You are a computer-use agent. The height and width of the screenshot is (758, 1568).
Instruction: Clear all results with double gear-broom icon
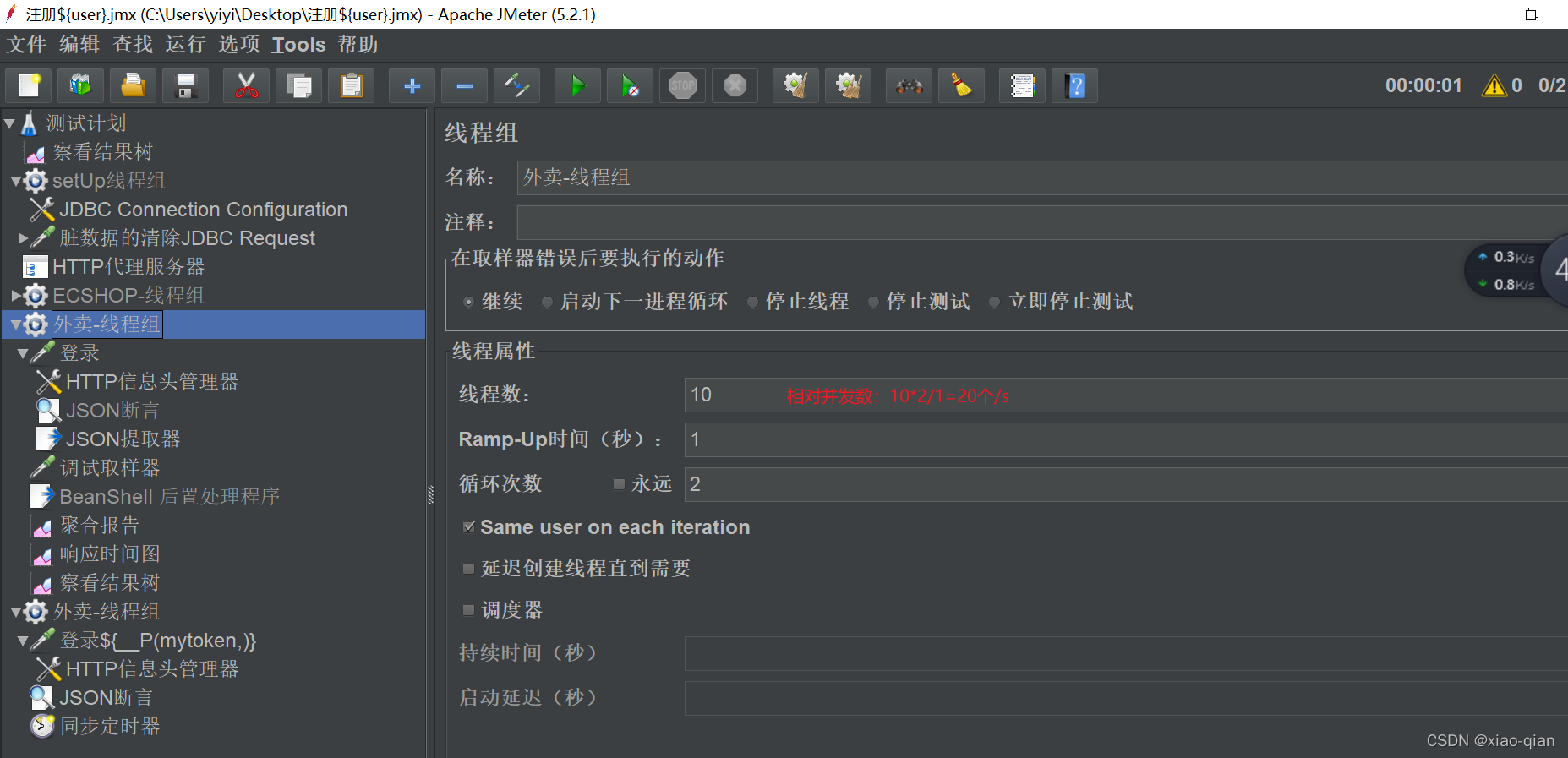(848, 85)
